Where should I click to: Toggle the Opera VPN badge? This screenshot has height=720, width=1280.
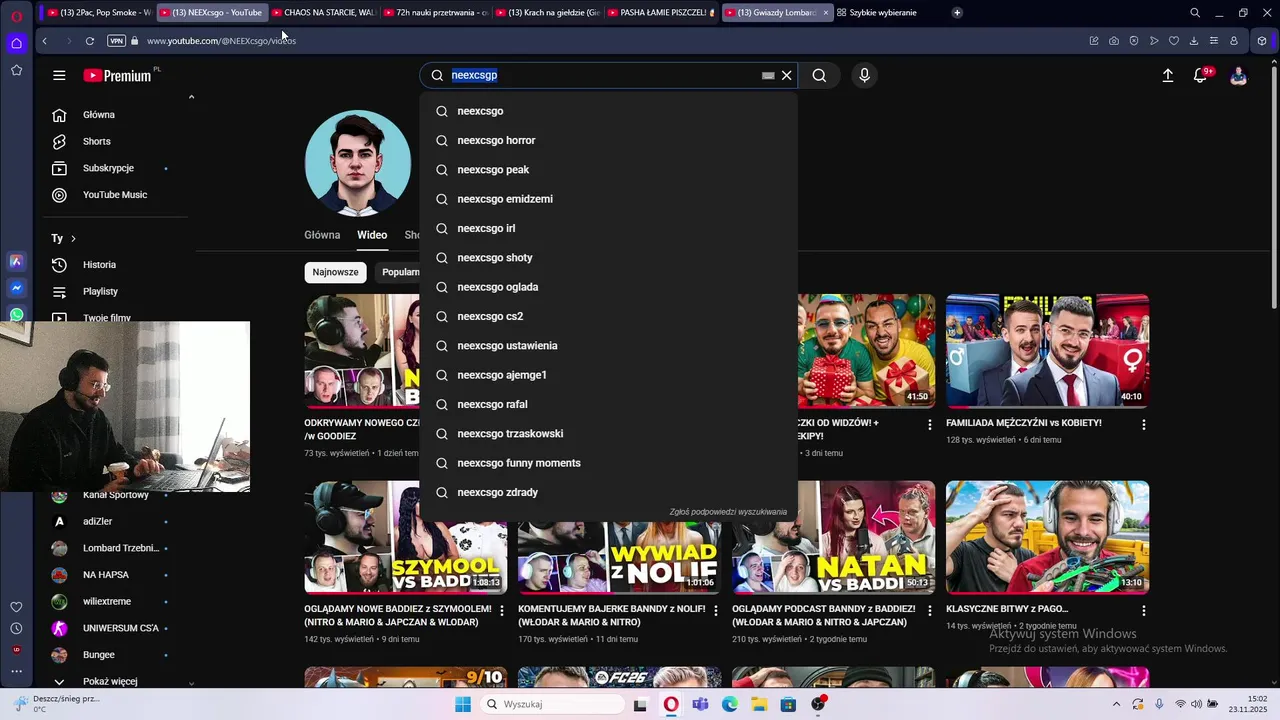click(117, 41)
